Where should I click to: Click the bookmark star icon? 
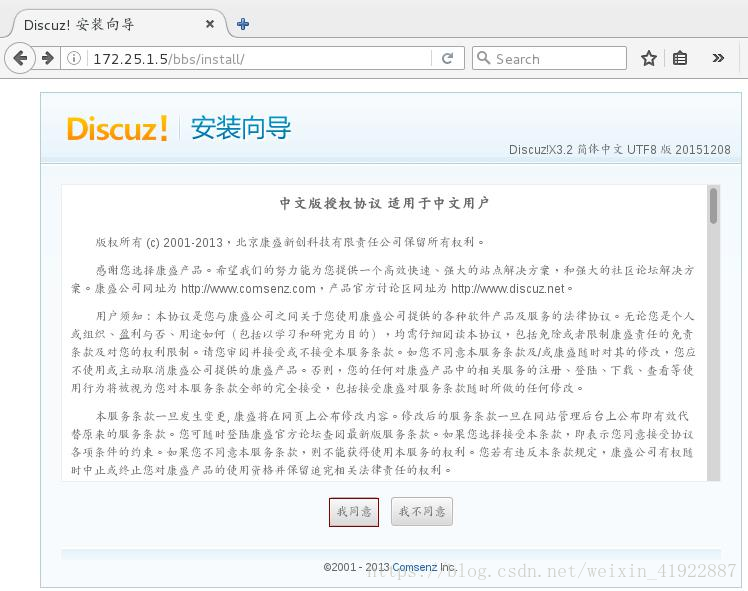tap(649, 58)
